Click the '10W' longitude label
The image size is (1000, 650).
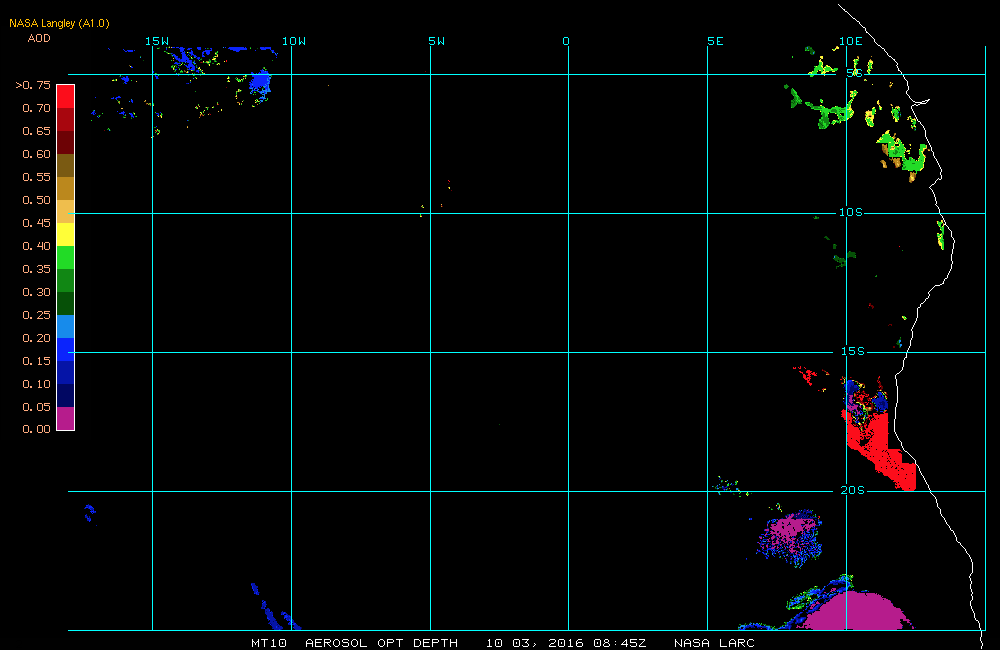[x=294, y=41]
